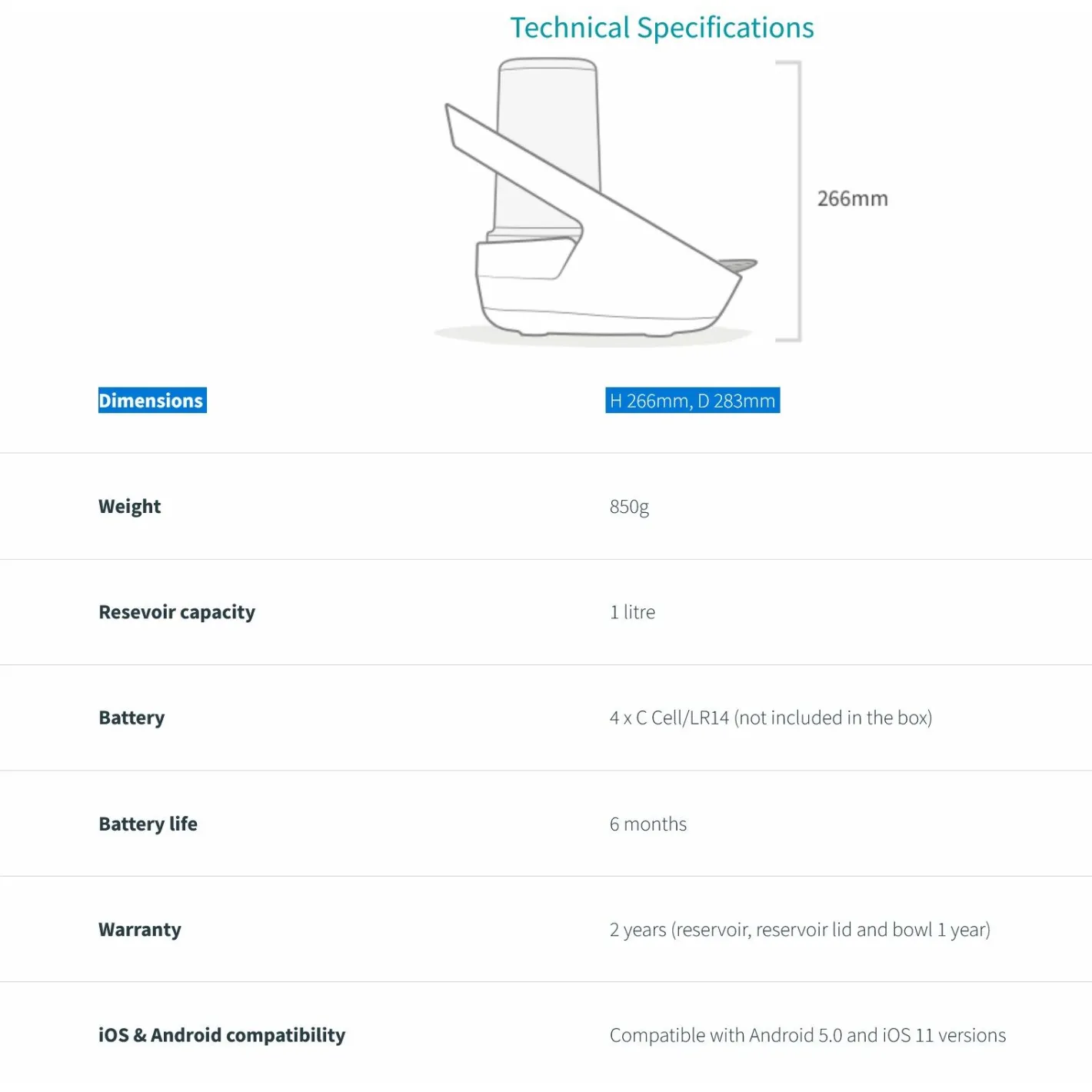Screen dimensions: 1092x1092
Task: Click the 850g weight value
Action: (629, 507)
